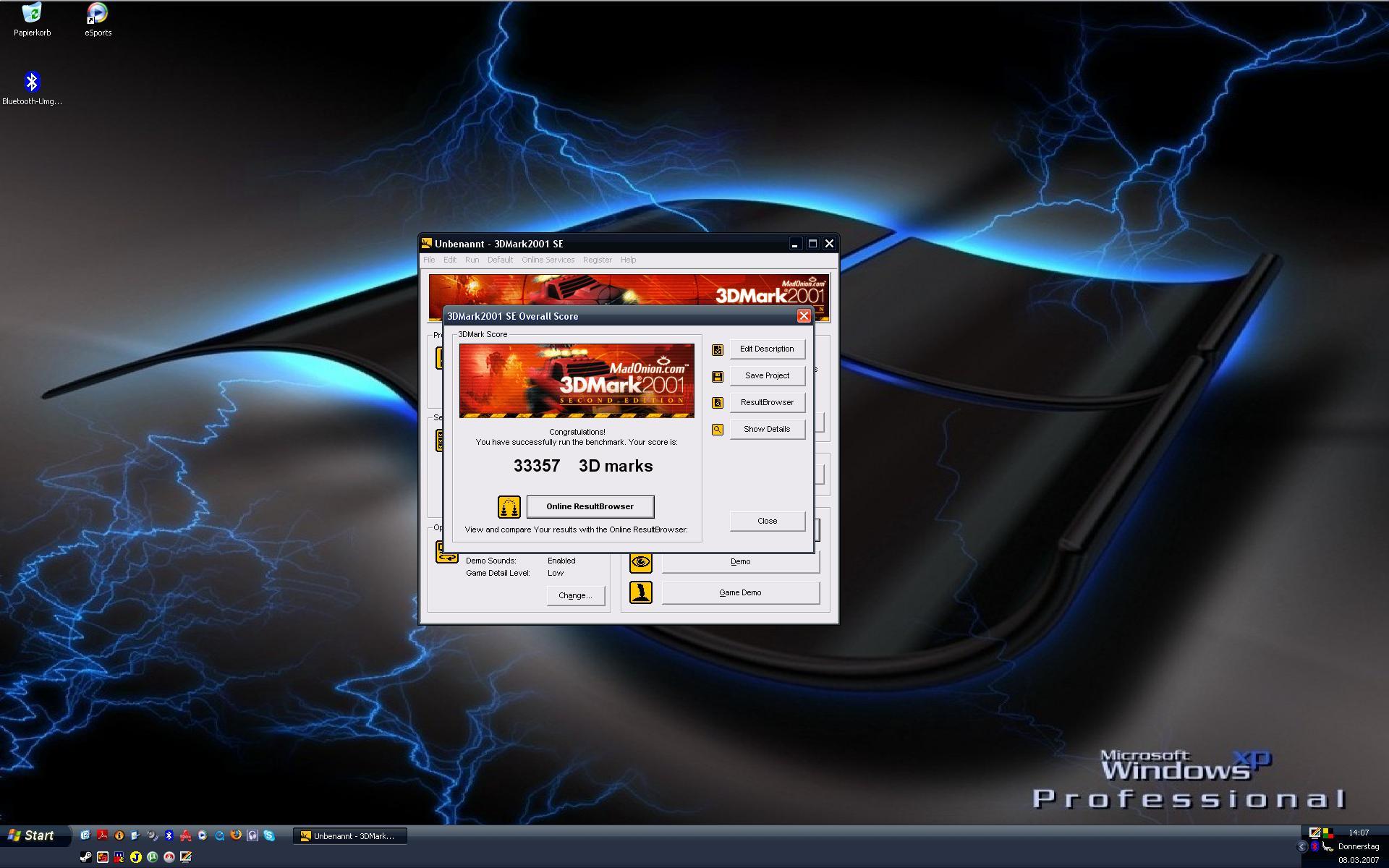Launch Adobe Reader from quick launch

pyautogui.click(x=103, y=835)
